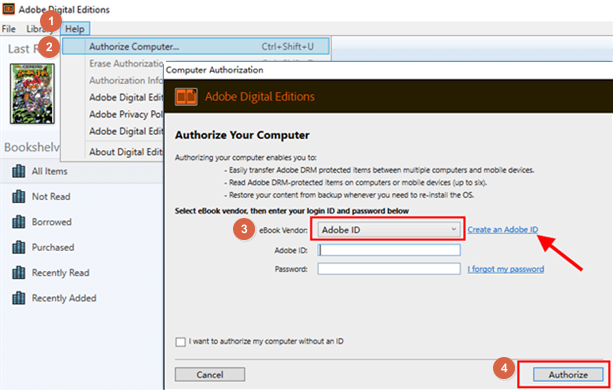The width and height of the screenshot is (613, 390).
Task: Select Not Read bookshelf label
Action: coord(51,197)
